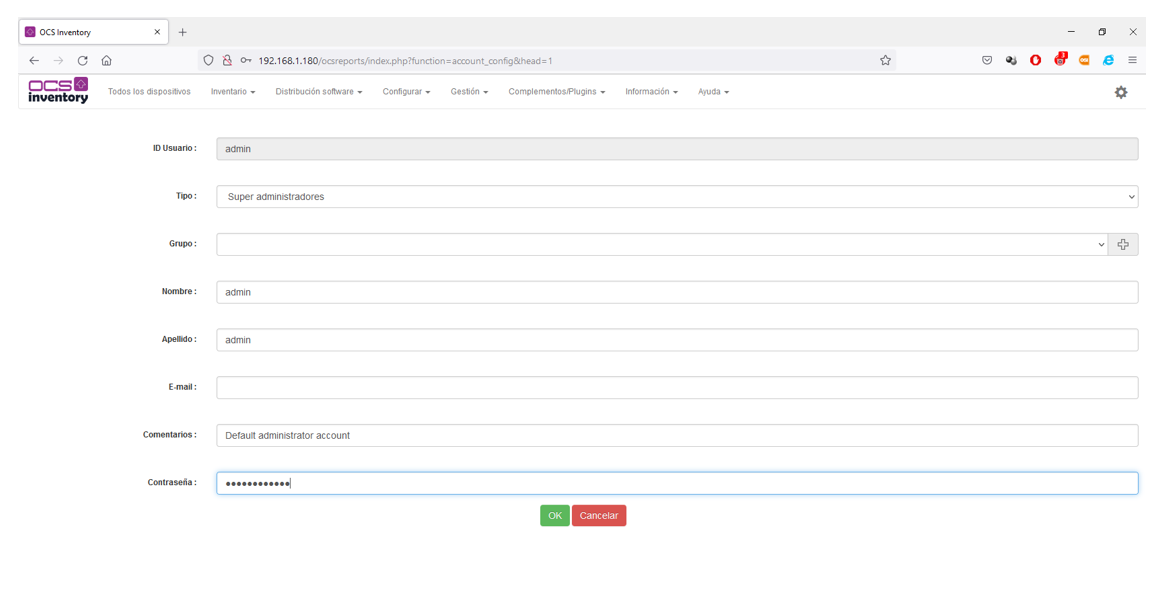Click the Contraseña password field
This screenshot has height=605, width=1156.
(677, 483)
